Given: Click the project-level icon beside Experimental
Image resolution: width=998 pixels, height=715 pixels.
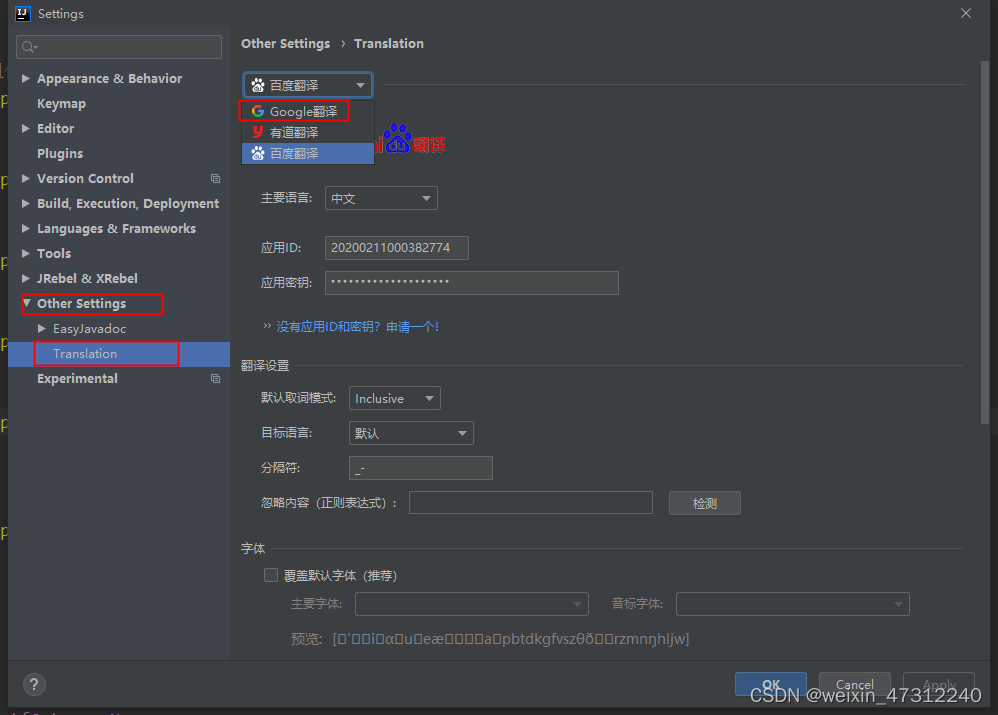Looking at the screenshot, I should tap(216, 379).
